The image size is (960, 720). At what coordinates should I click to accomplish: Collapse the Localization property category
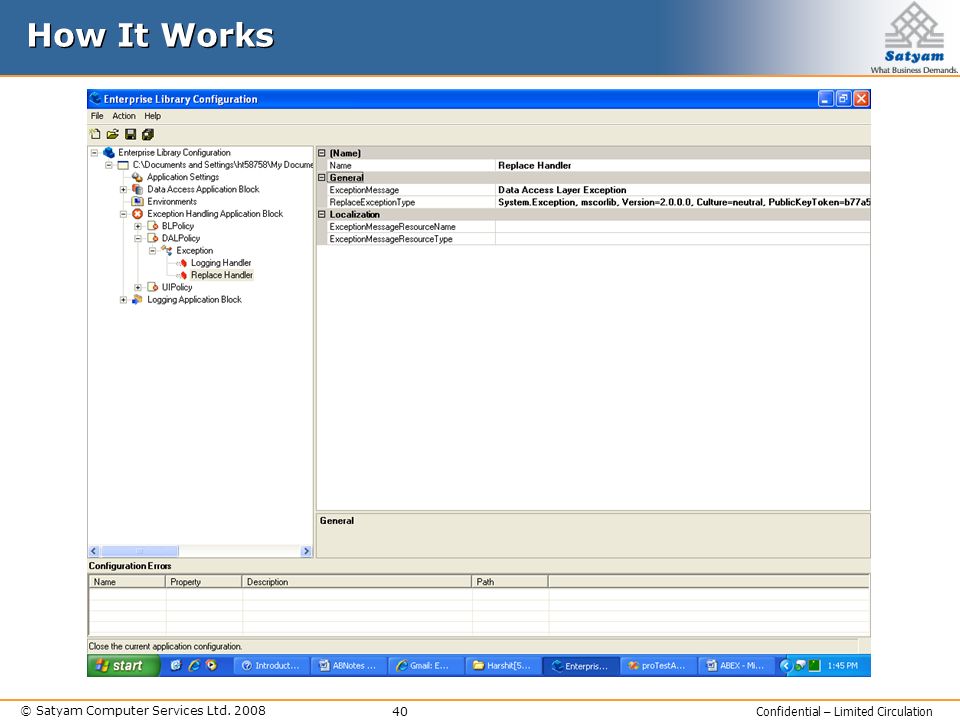point(322,214)
